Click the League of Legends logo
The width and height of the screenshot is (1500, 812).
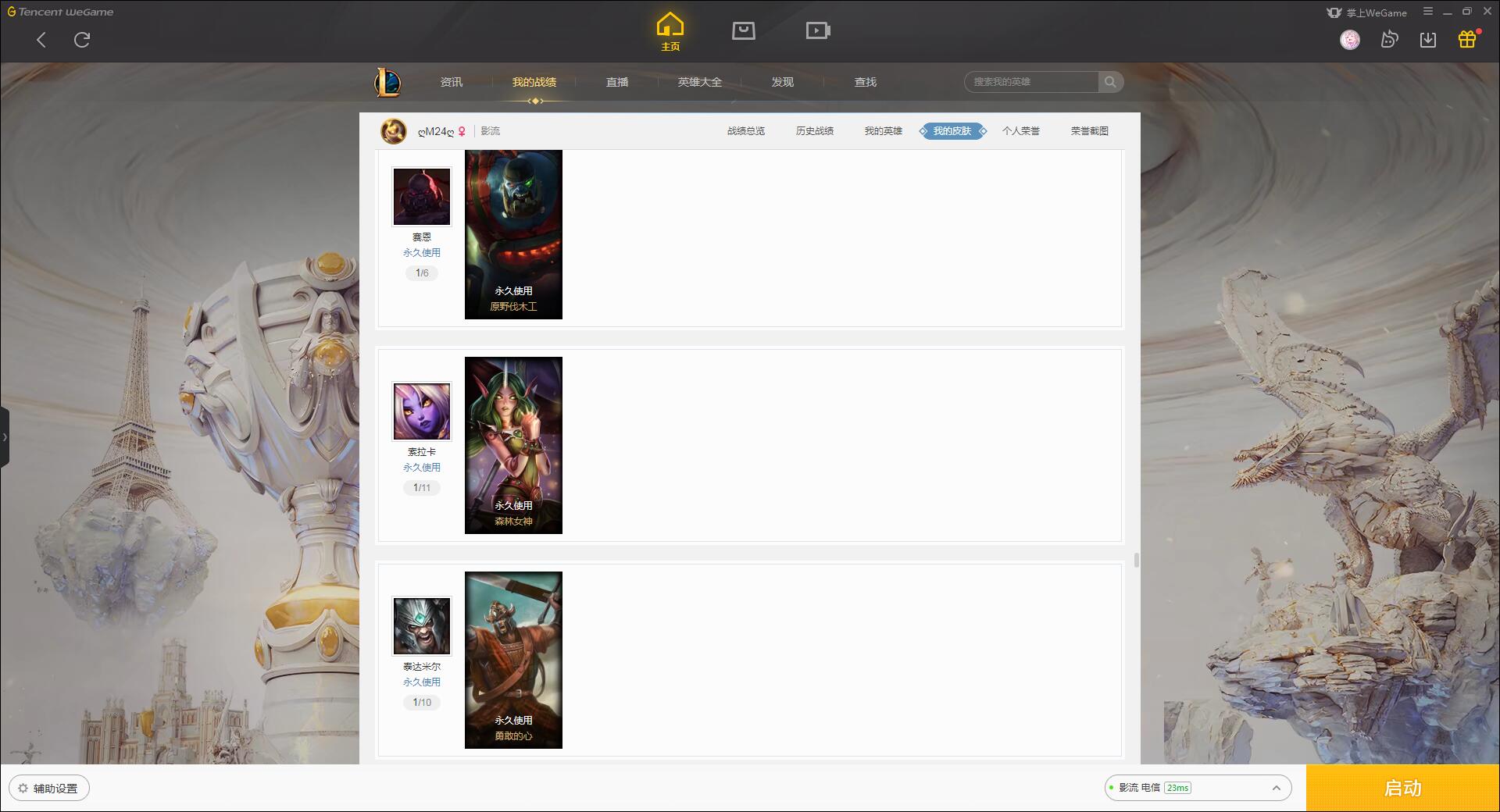click(x=387, y=82)
